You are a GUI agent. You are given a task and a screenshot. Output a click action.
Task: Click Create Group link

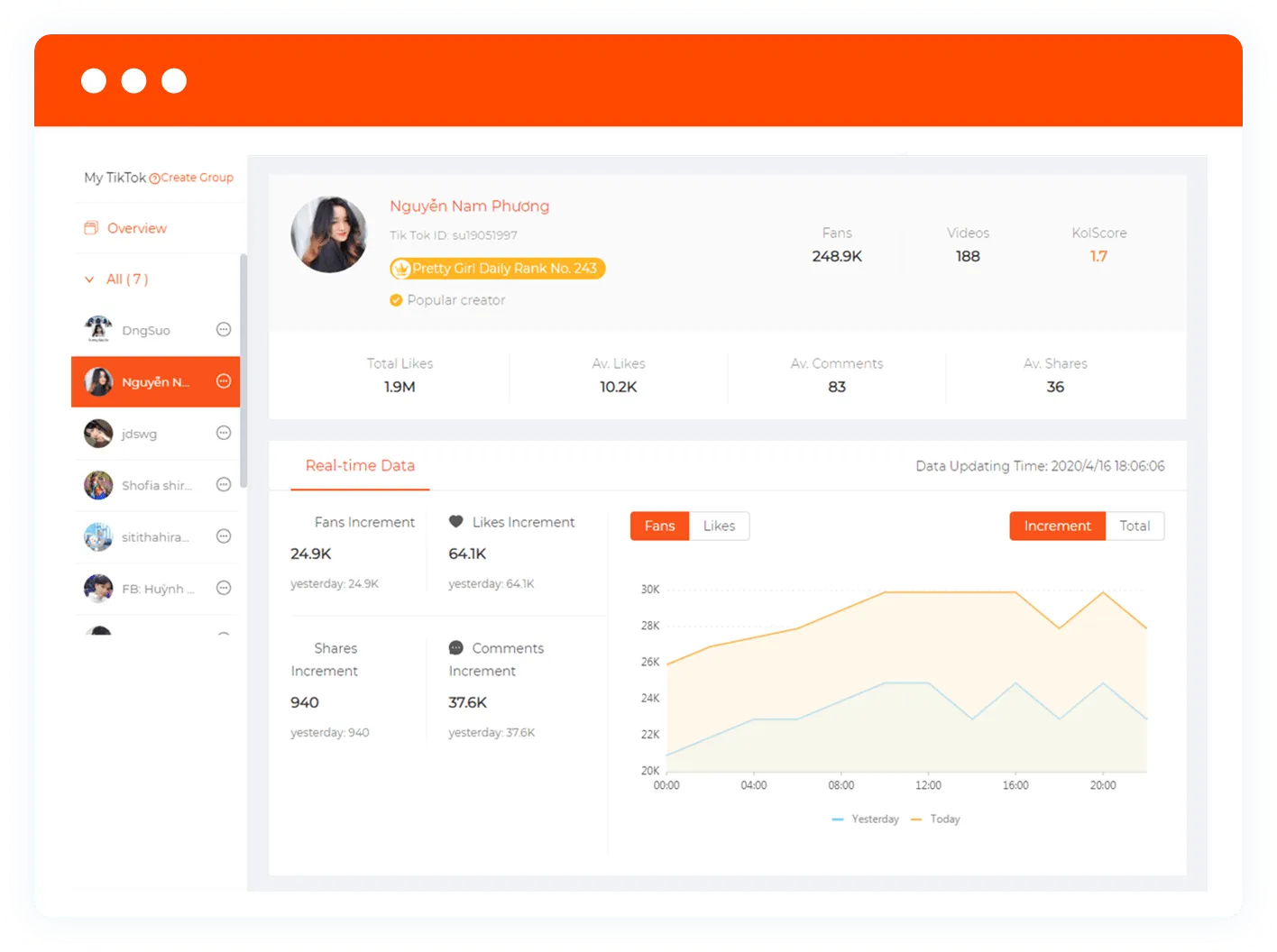coord(191,178)
